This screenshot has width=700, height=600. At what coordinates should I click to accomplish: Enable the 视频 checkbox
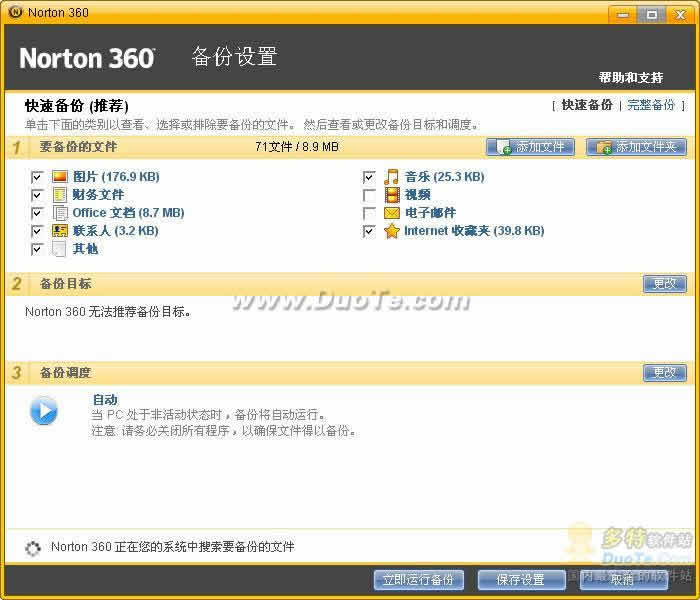click(369, 195)
